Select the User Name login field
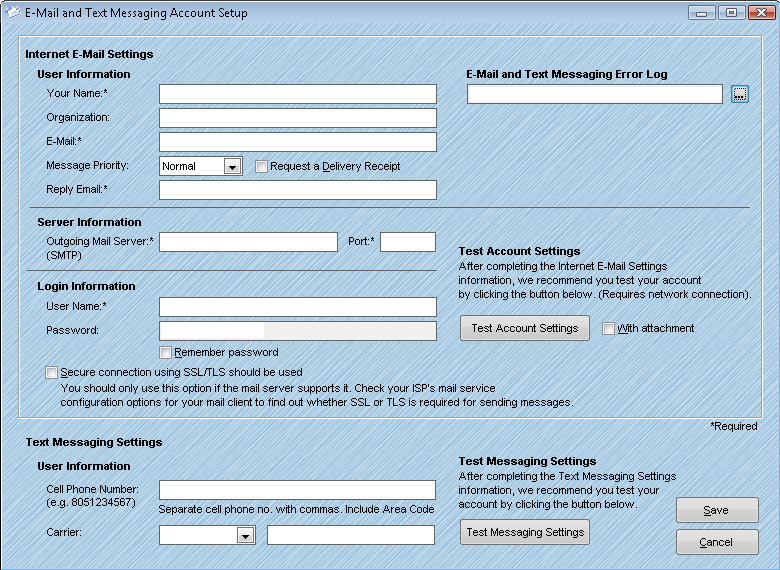Viewport: 780px width, 570px height. pyautogui.click(x=298, y=307)
